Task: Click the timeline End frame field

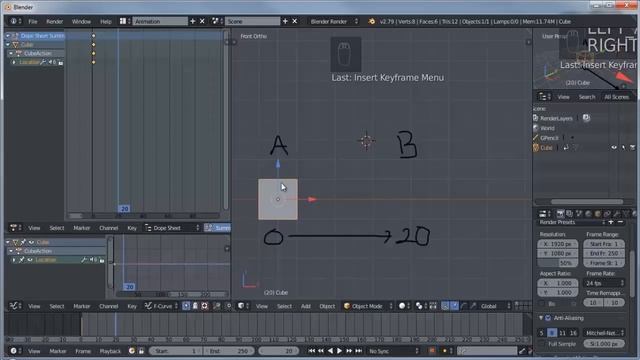Action: pyautogui.click(x=229, y=351)
